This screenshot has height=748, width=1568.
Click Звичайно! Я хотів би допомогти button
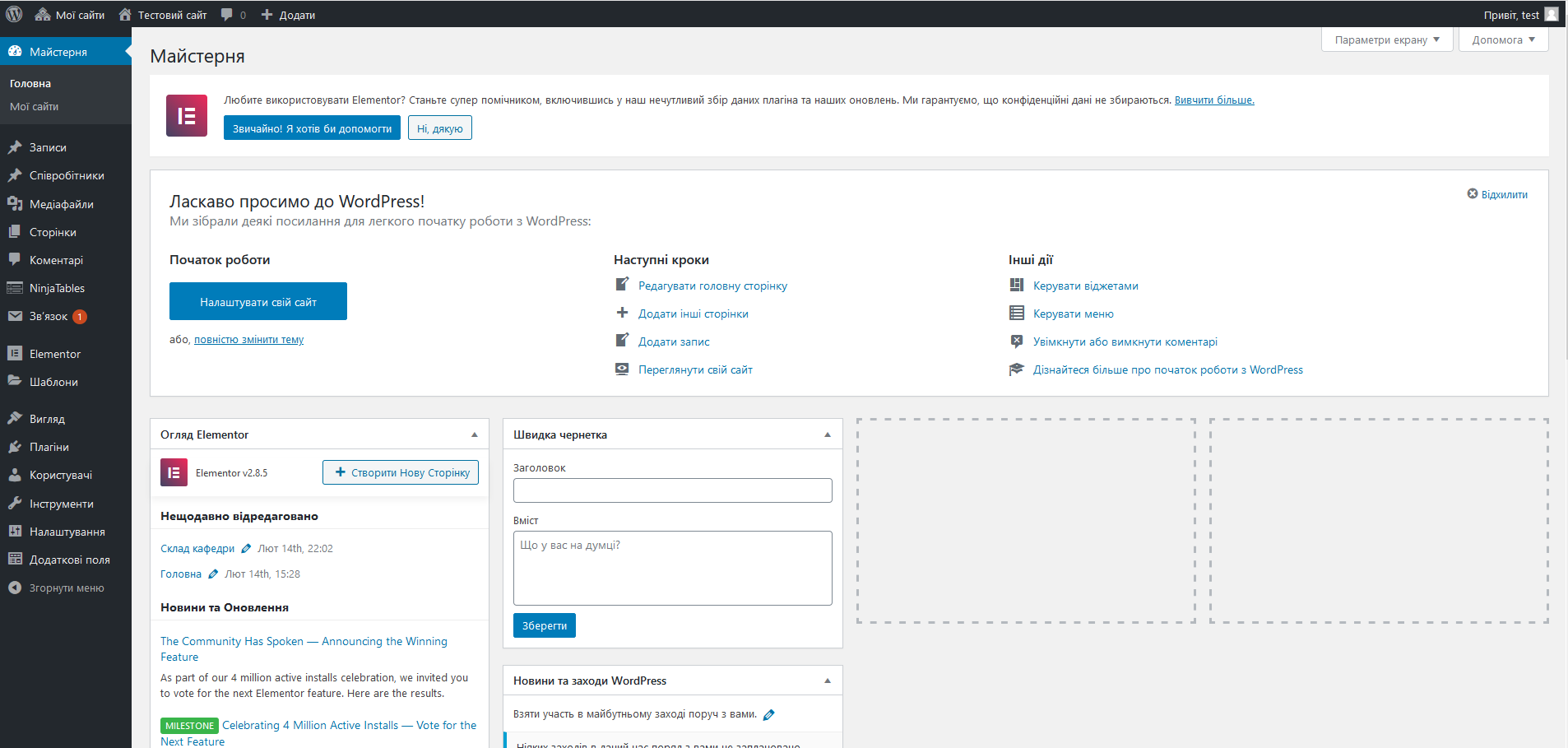[x=312, y=128]
